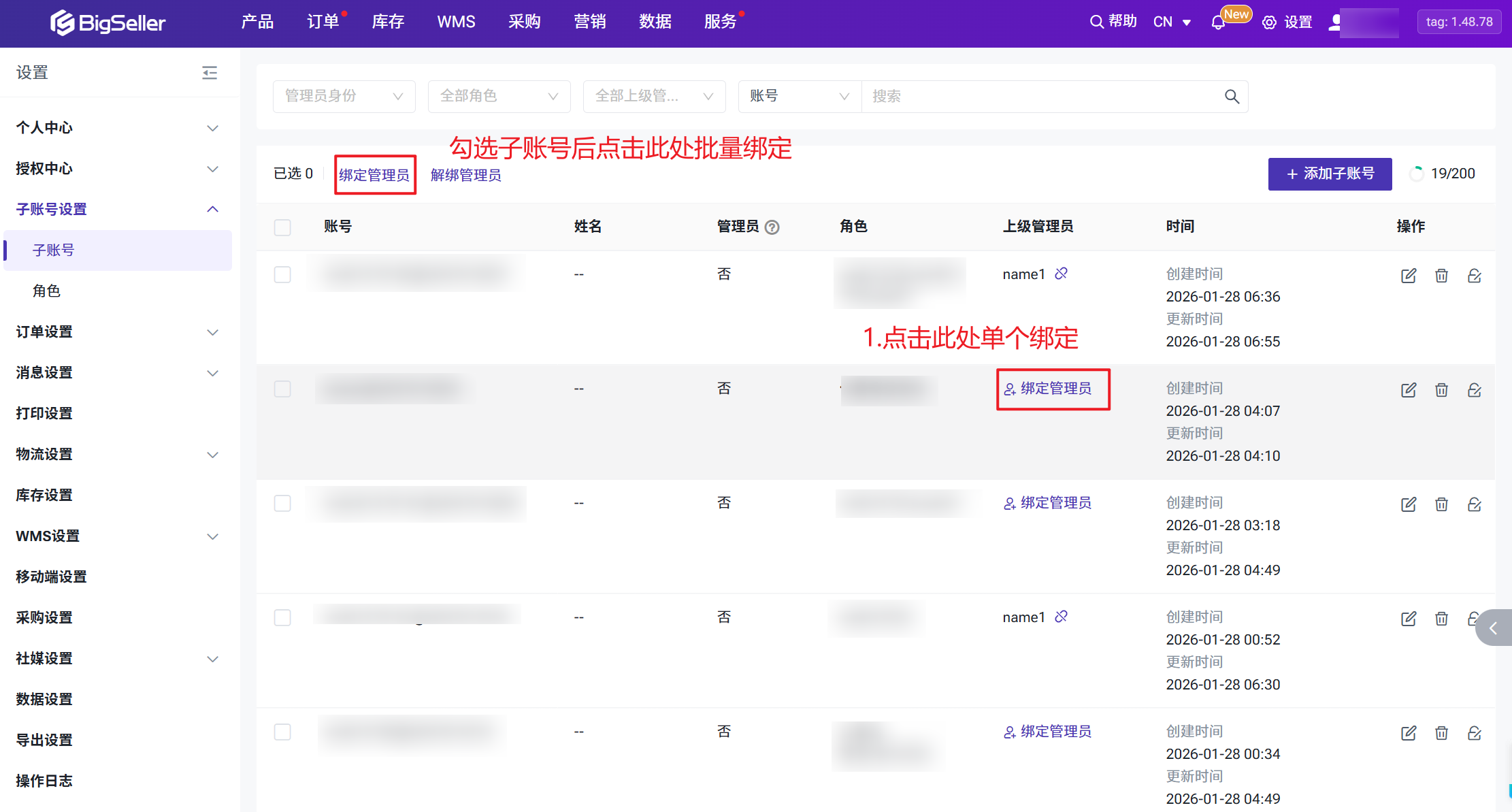Toggle the select-all checkbox in table header
1512x812 pixels.
[x=282, y=227]
